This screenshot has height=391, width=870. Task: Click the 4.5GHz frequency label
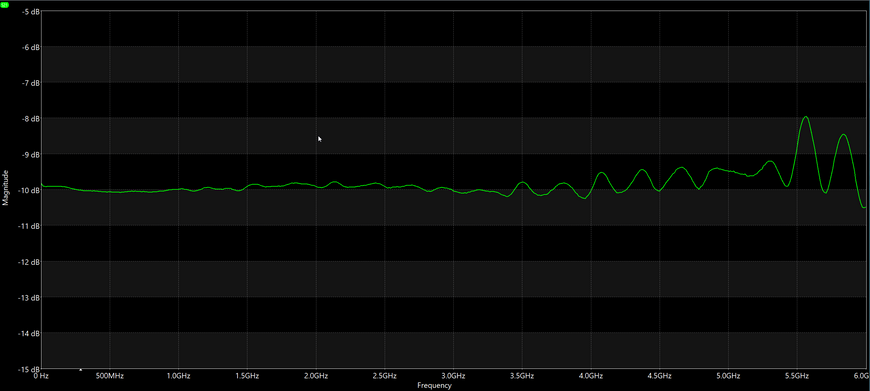660,376
